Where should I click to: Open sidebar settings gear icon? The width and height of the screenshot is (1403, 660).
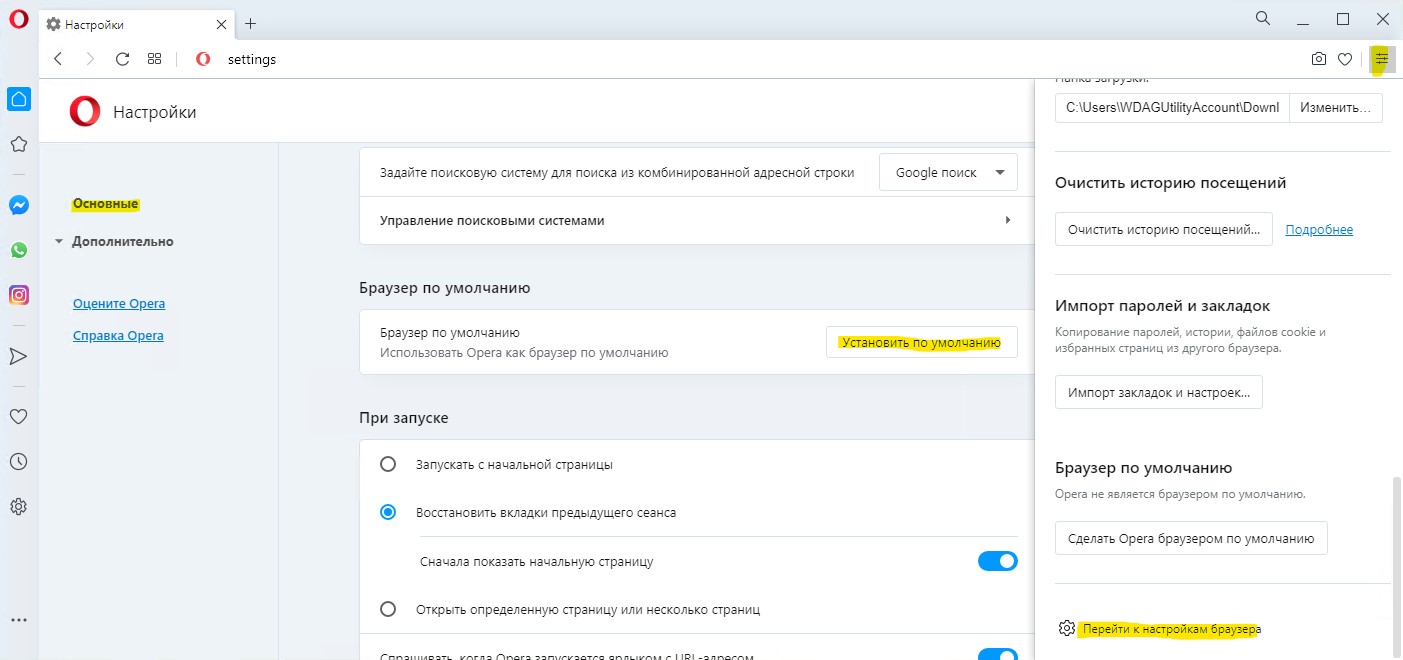click(x=18, y=507)
